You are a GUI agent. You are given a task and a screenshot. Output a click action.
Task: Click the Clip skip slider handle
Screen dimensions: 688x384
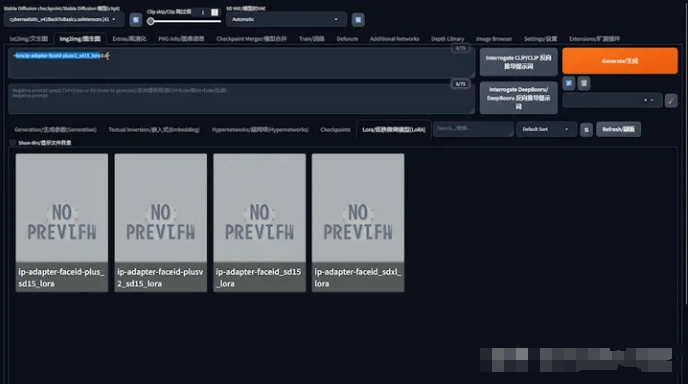(x=150, y=21)
